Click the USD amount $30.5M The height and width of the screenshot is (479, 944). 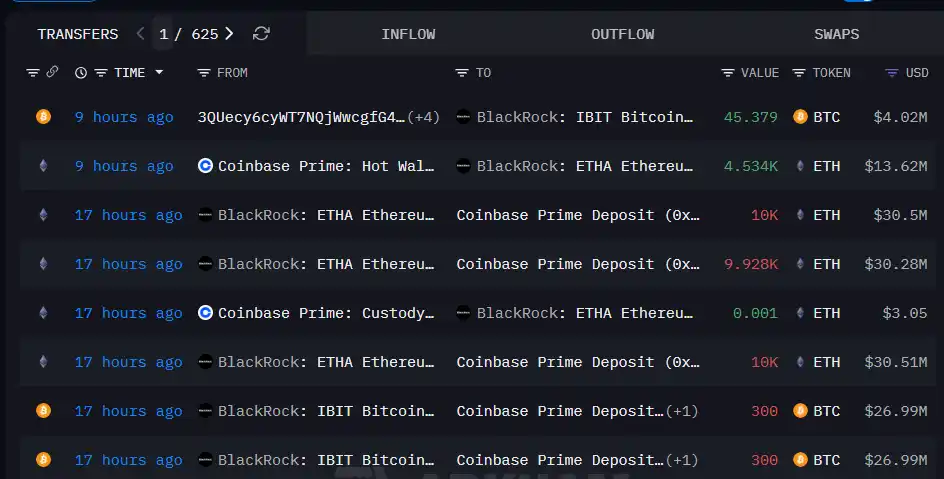(900, 215)
